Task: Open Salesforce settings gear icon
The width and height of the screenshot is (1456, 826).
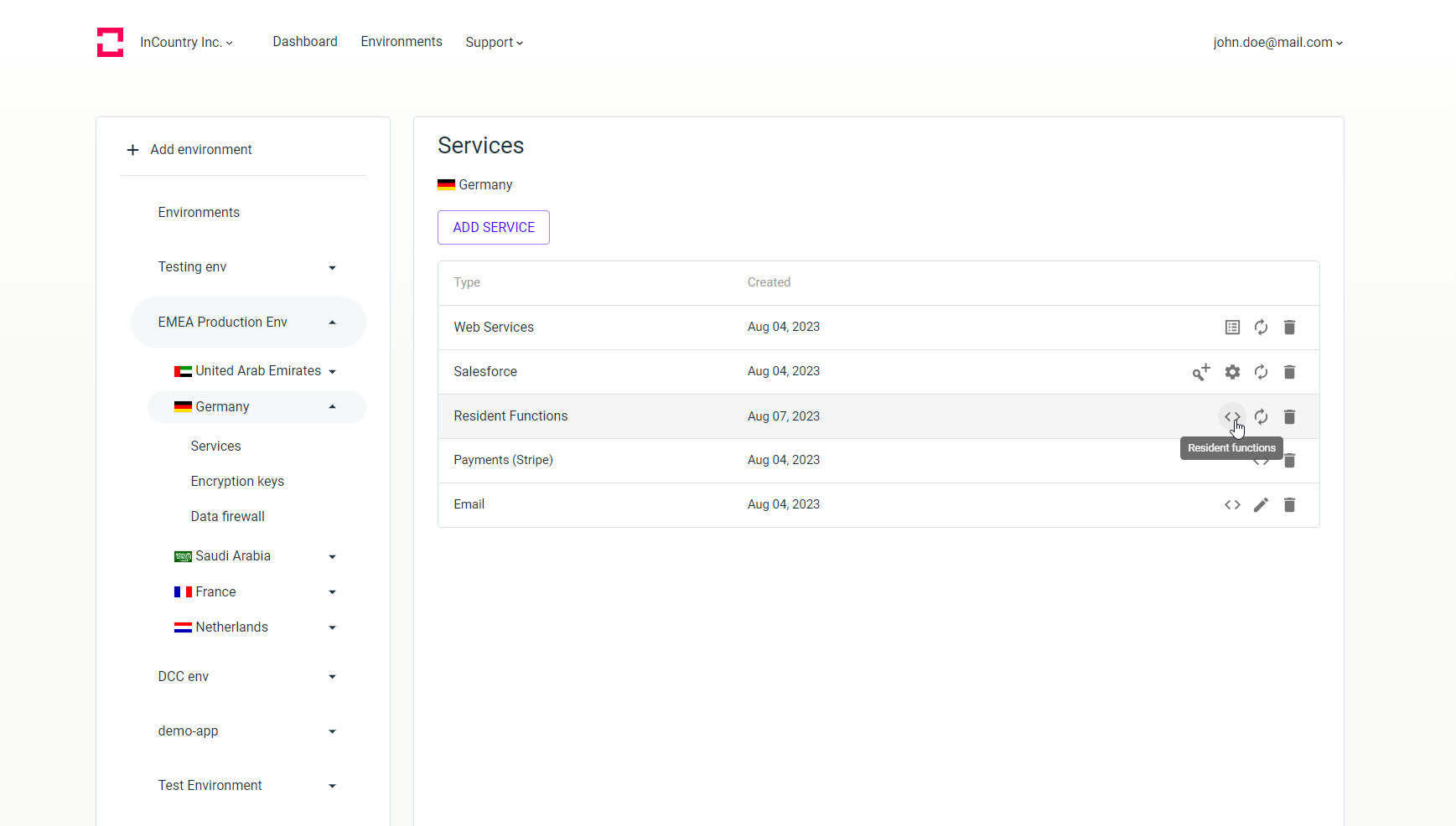Action: tap(1232, 372)
